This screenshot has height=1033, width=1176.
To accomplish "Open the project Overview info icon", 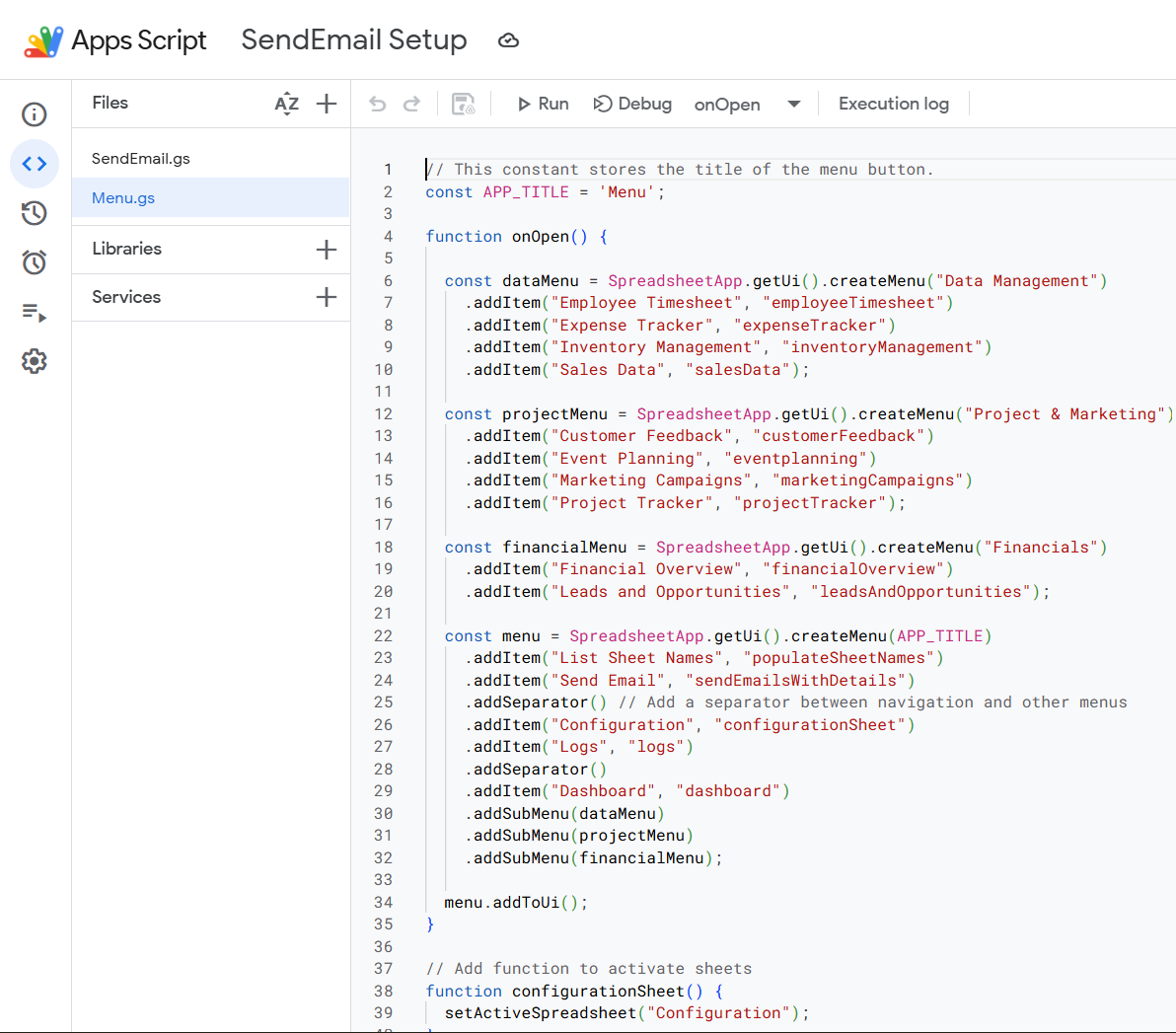I will pyautogui.click(x=35, y=114).
